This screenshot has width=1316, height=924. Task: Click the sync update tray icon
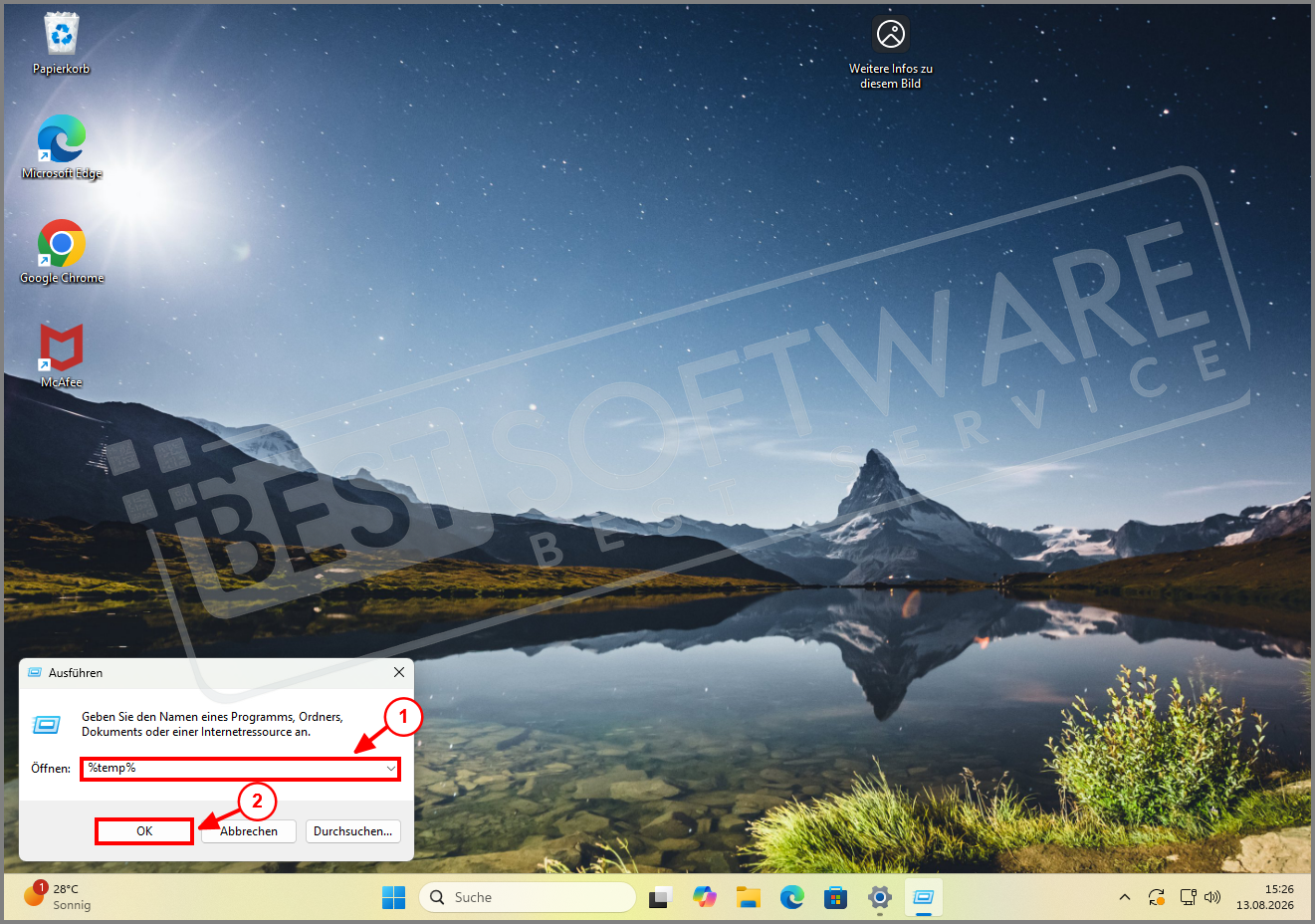pyautogui.click(x=1157, y=898)
